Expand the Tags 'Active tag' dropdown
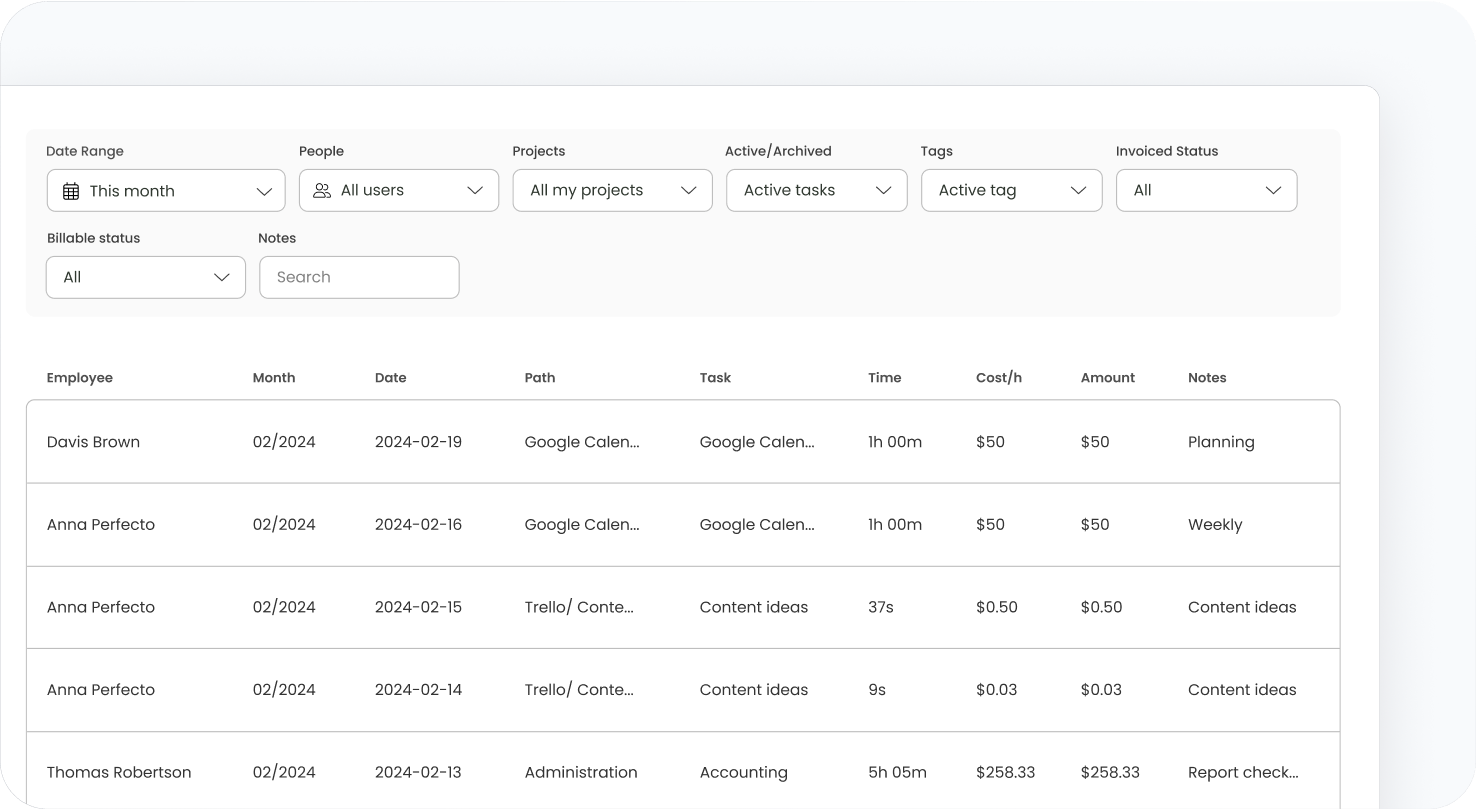Image resolution: width=1476 pixels, height=809 pixels. click(x=1012, y=190)
